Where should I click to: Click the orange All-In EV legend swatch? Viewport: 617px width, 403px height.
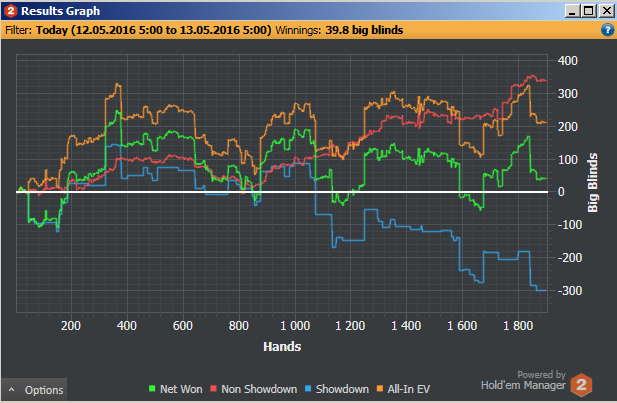tap(380, 389)
